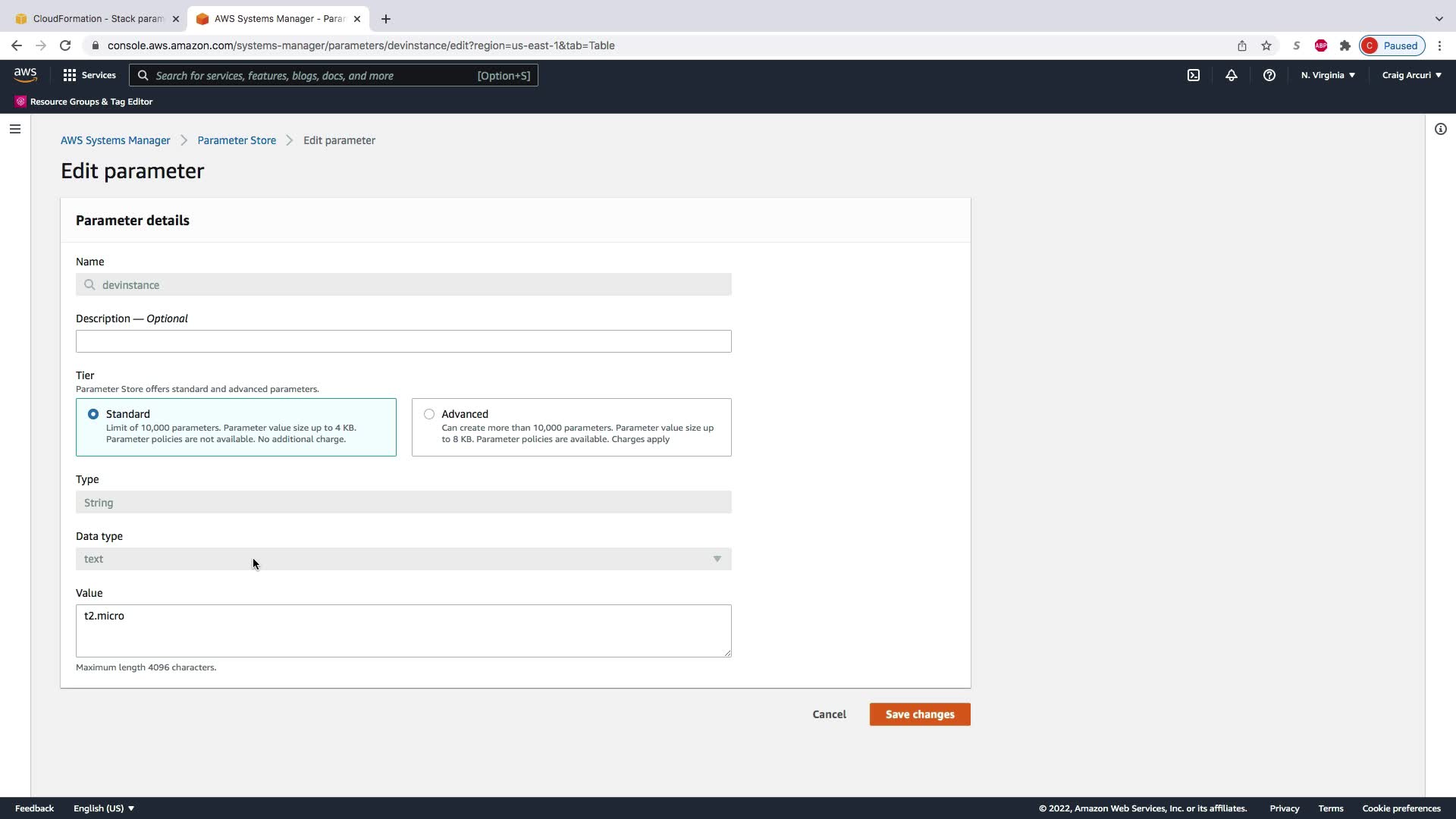Open the AWS CloudShell icon
This screenshot has width=1456, height=819.
click(1194, 75)
